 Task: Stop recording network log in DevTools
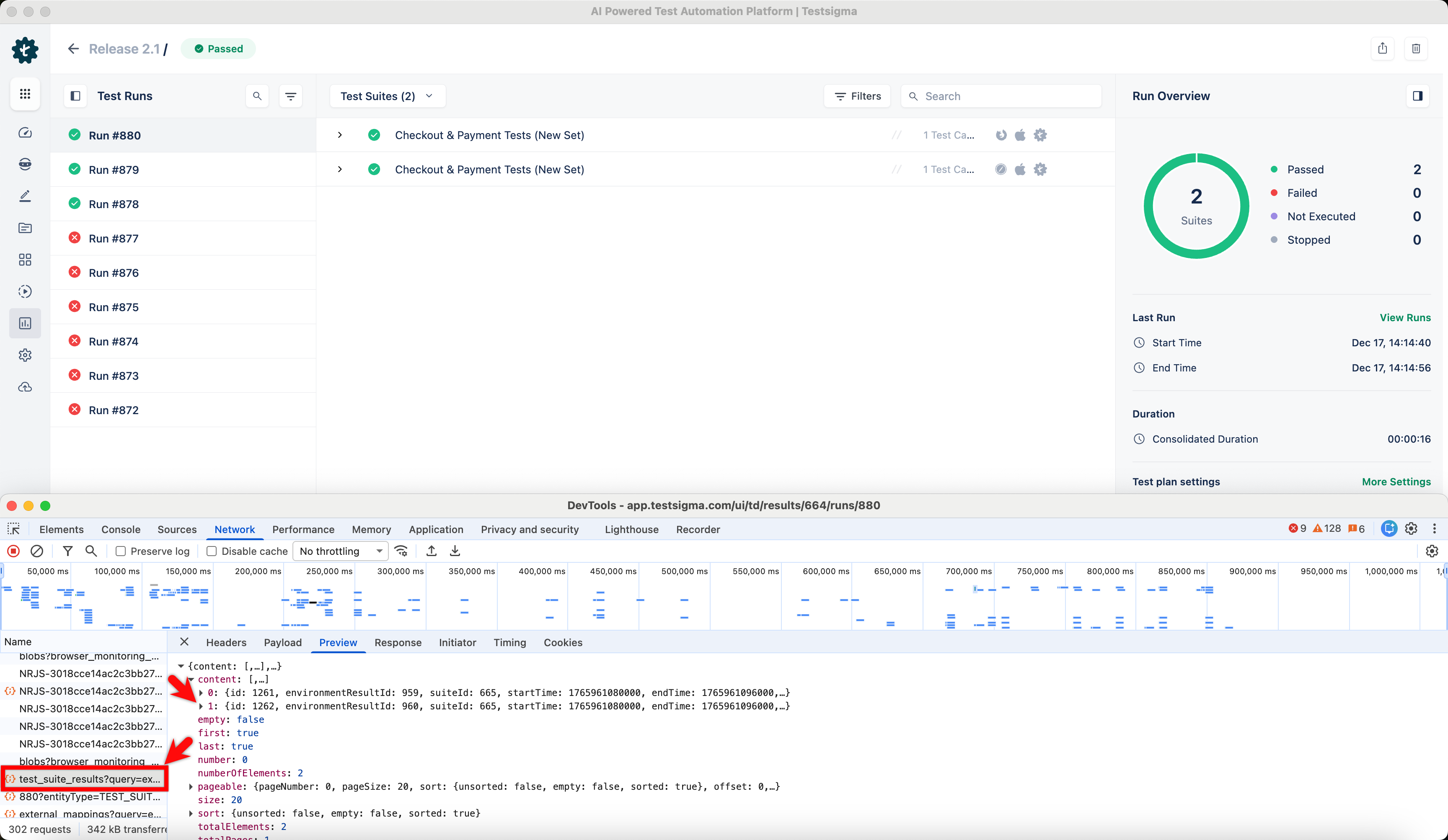click(13, 551)
